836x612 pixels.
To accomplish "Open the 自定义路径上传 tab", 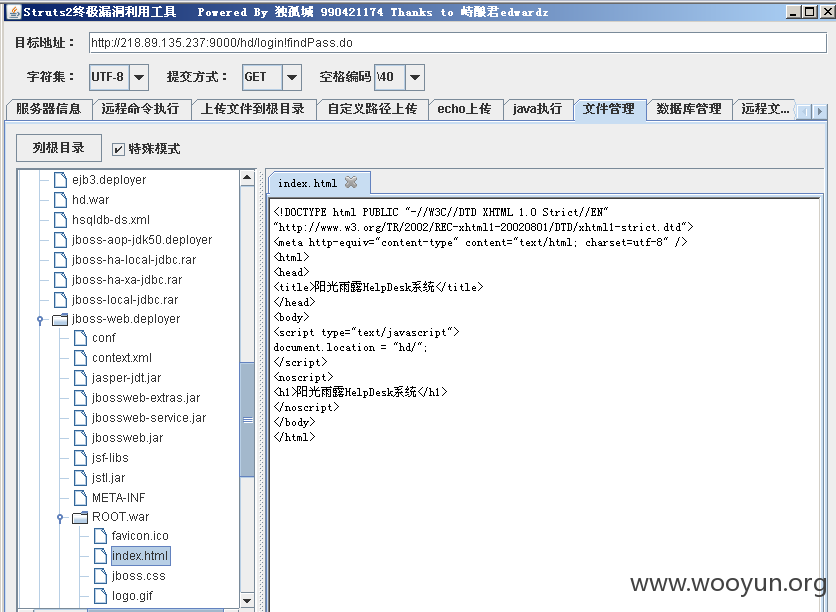I will click(372, 109).
